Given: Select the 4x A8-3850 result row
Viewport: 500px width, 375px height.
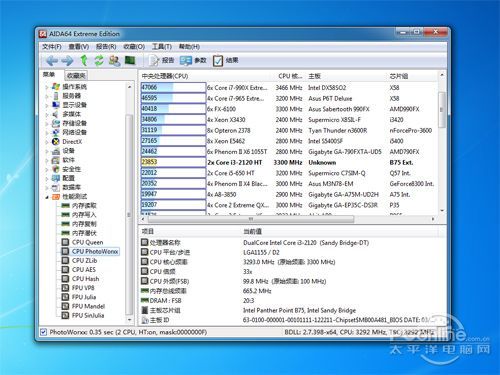Looking at the screenshot, I should [289, 194].
